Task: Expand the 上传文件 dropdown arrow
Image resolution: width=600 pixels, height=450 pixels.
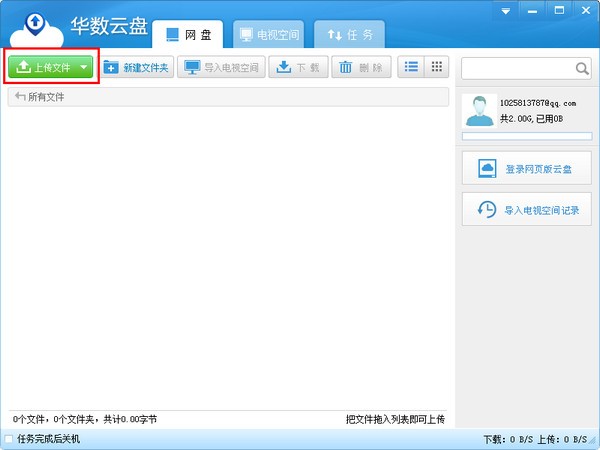Action: [84, 68]
